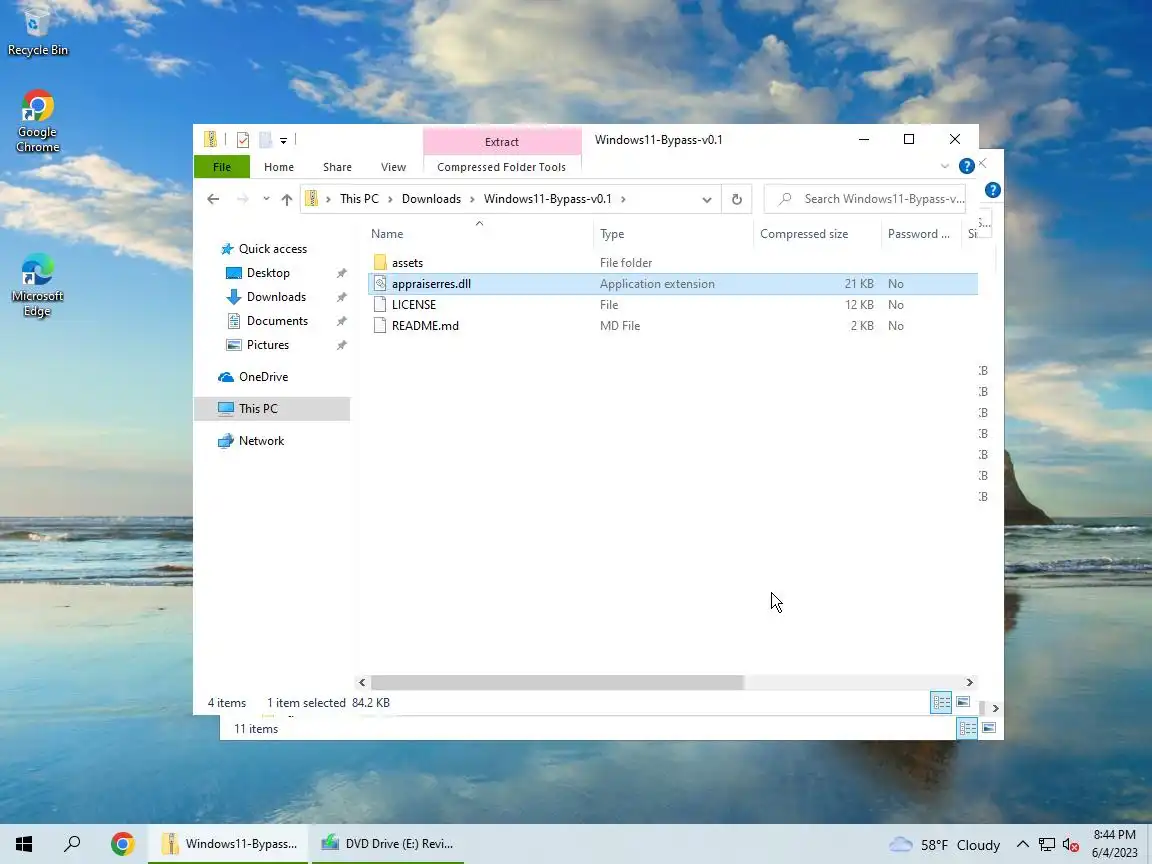The height and width of the screenshot is (864, 1152).
Task: Click the Properties icon in the quick access toolbar
Action: pyautogui.click(x=243, y=140)
